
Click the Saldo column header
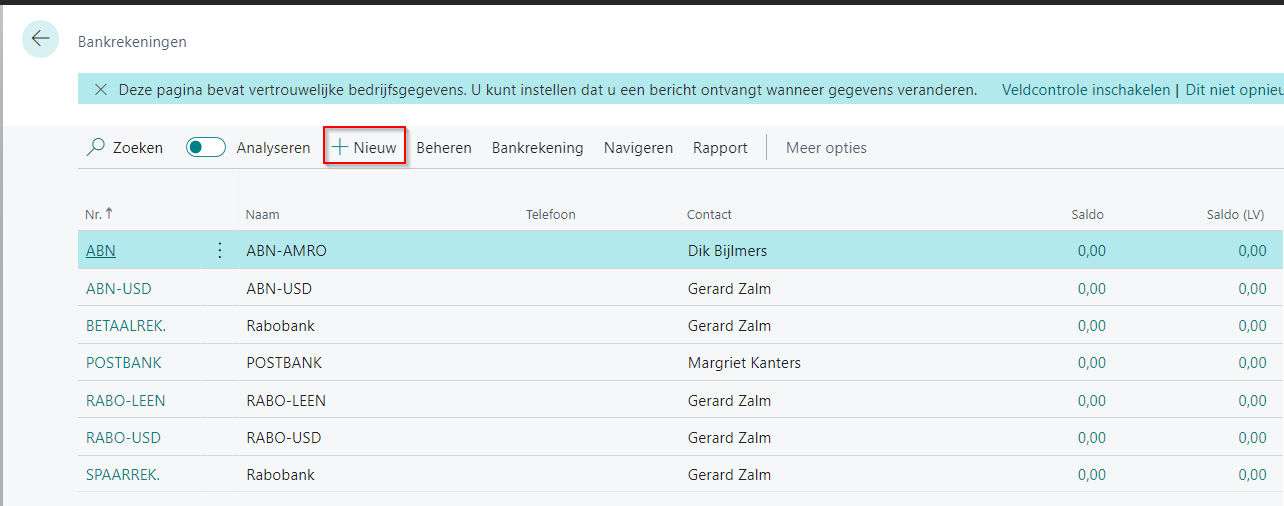point(1087,215)
